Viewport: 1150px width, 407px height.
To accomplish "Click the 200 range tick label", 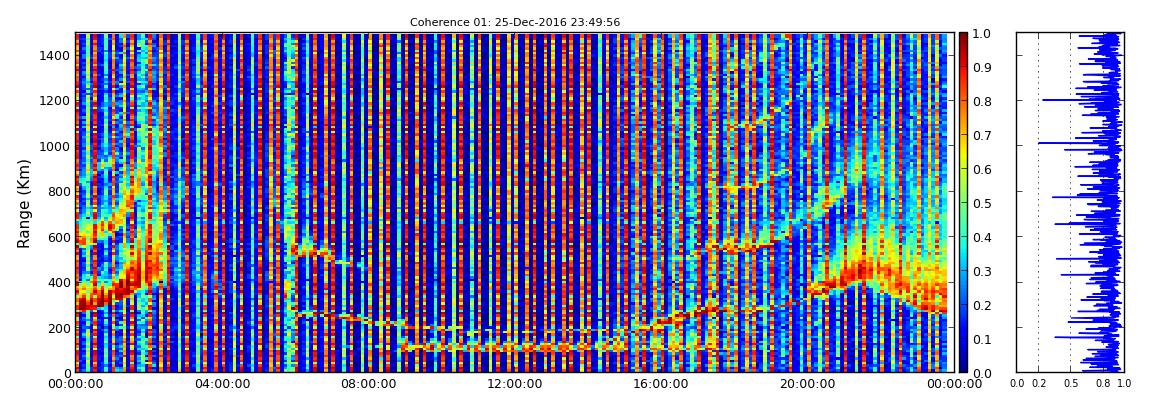I will click(58, 328).
